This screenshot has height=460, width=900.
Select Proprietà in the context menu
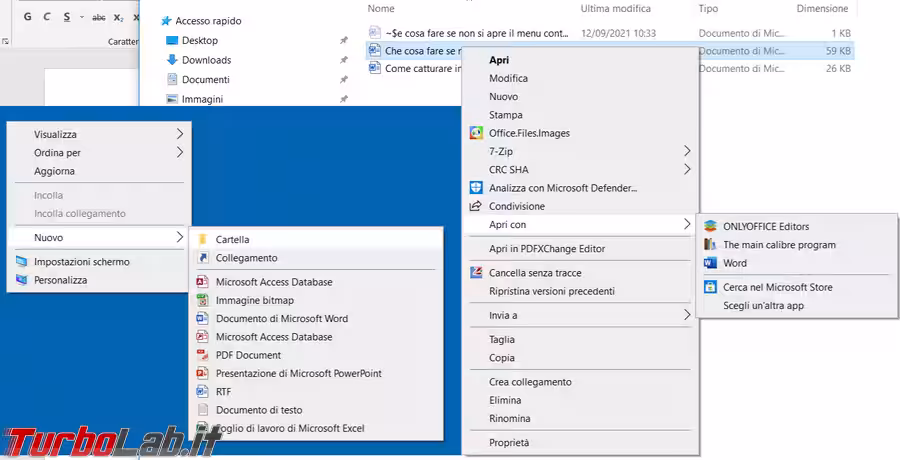509,442
